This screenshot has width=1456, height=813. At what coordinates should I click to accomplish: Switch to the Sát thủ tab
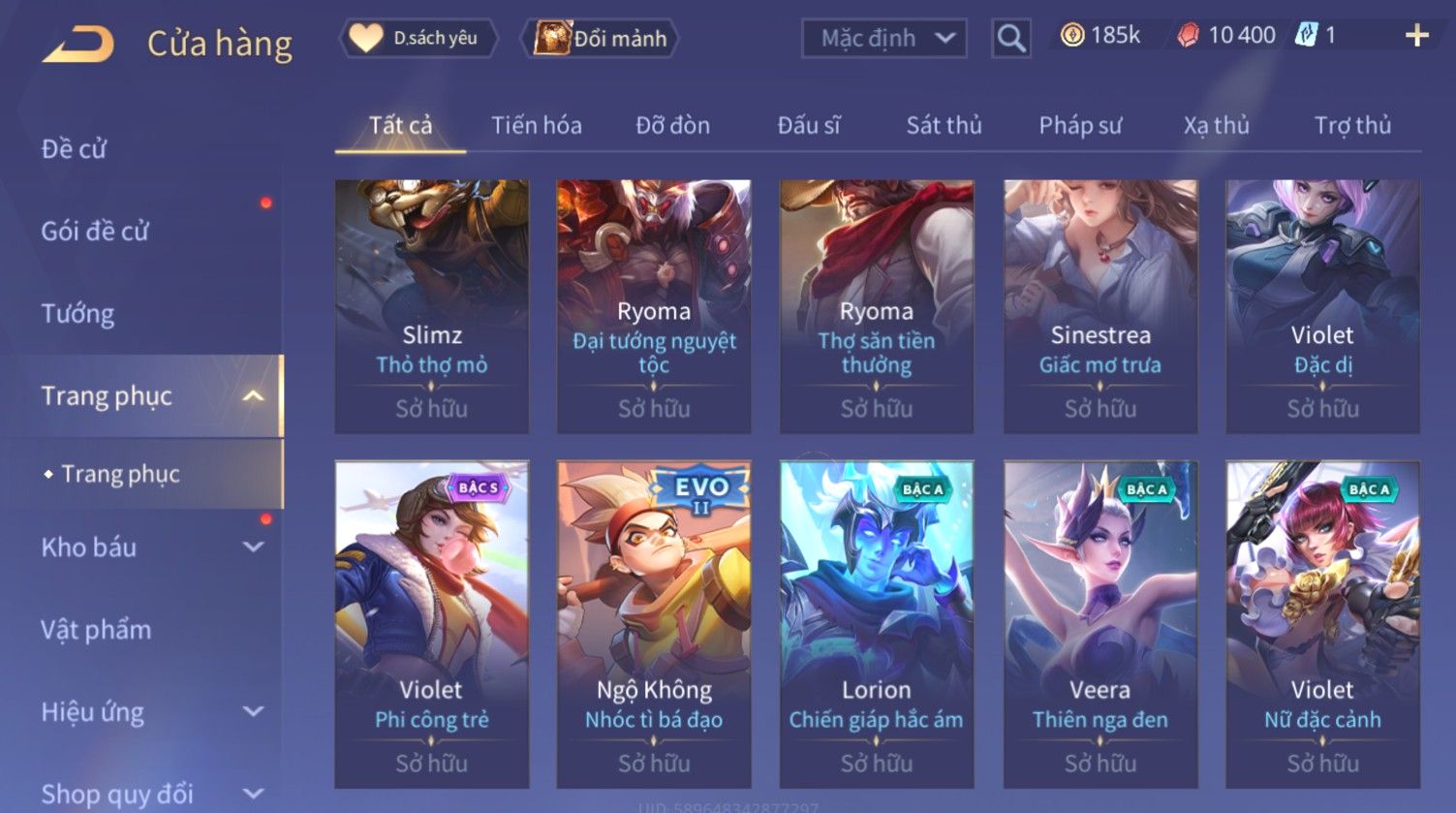point(944,125)
